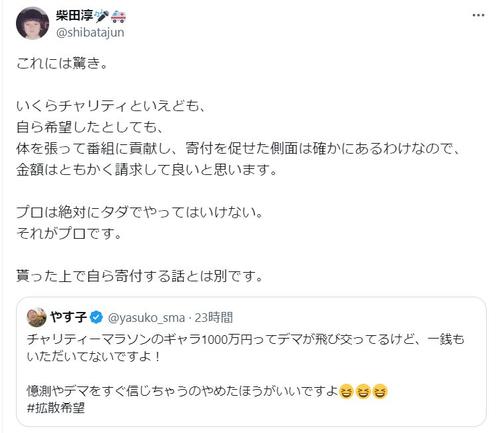Open quoted tweet about チャリティーマラソン ギャラ
500x433 pixels.
tap(251, 362)
